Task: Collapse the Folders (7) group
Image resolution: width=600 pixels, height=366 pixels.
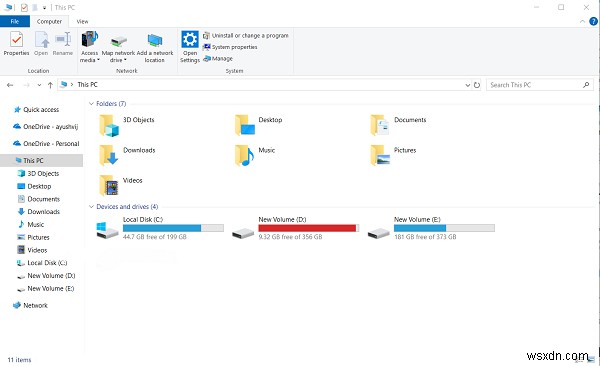Action: click(91, 104)
